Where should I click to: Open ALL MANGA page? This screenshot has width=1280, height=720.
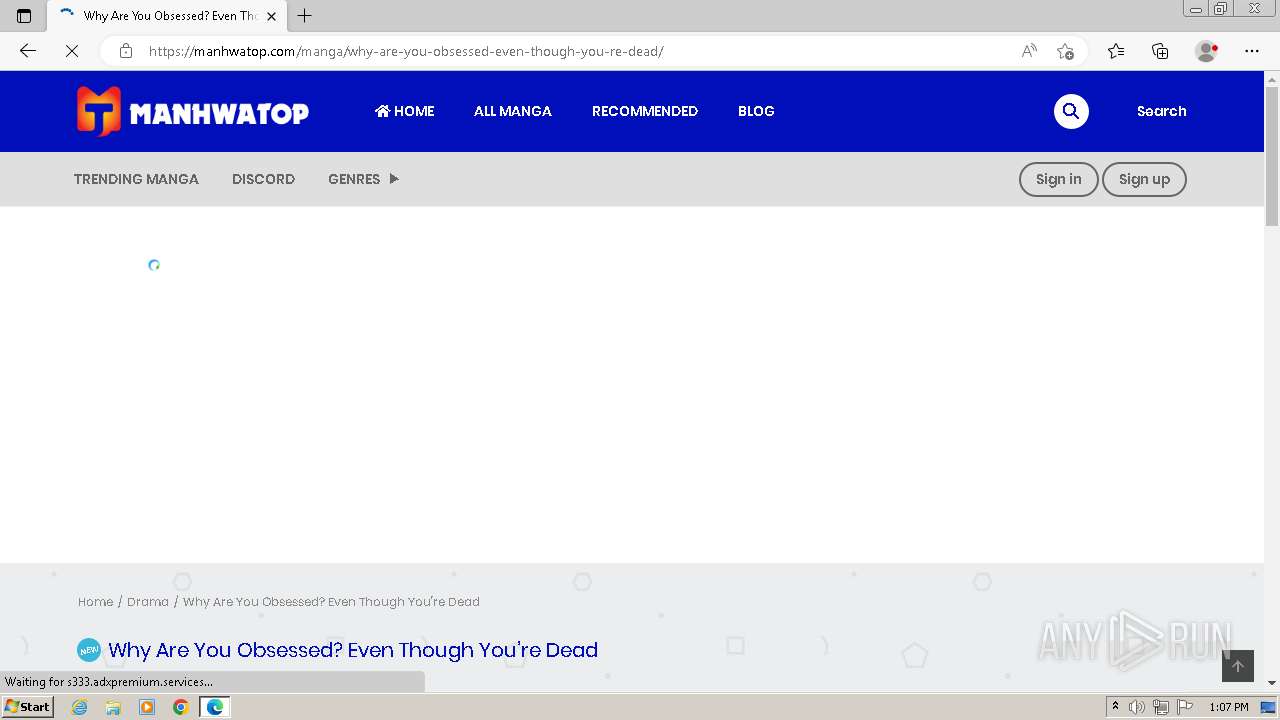pyautogui.click(x=513, y=111)
